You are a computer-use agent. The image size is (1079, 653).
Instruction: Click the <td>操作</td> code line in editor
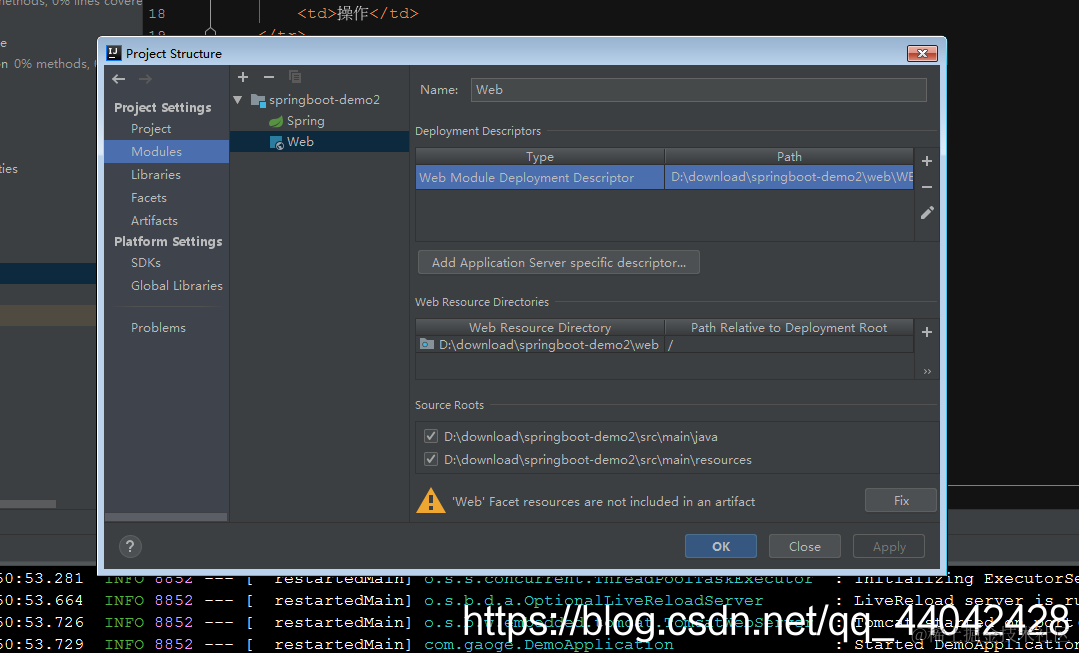tap(358, 13)
